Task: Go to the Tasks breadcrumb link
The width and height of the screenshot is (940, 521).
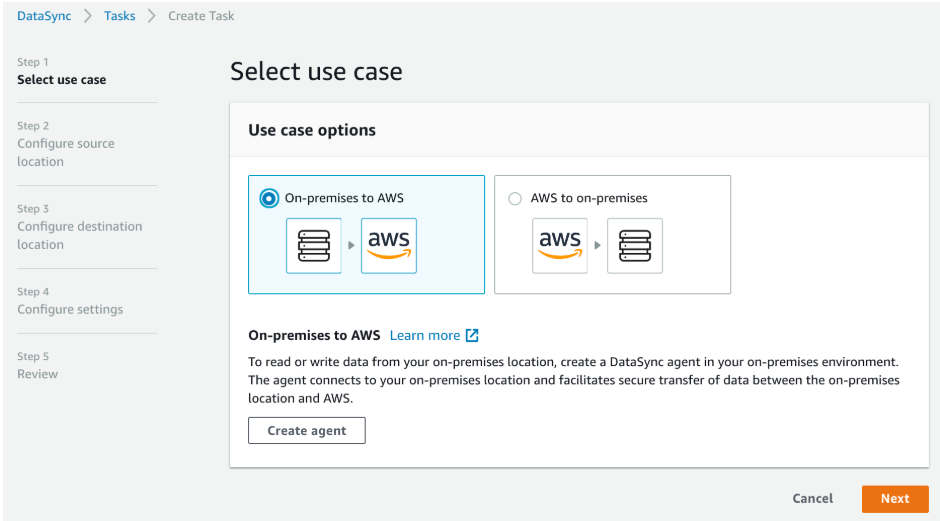Action: (x=119, y=16)
